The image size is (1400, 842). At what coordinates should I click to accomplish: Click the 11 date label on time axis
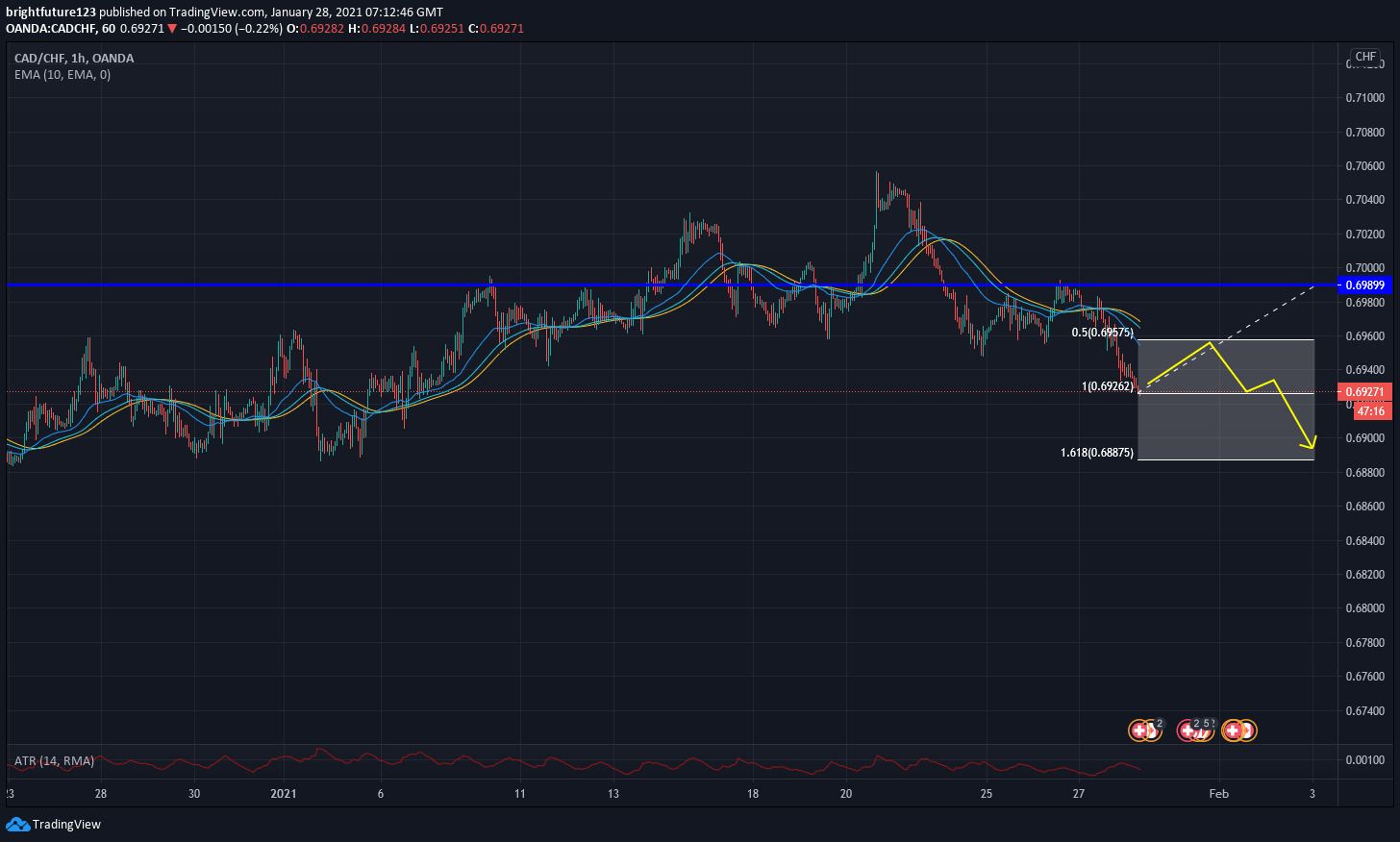coord(520,794)
